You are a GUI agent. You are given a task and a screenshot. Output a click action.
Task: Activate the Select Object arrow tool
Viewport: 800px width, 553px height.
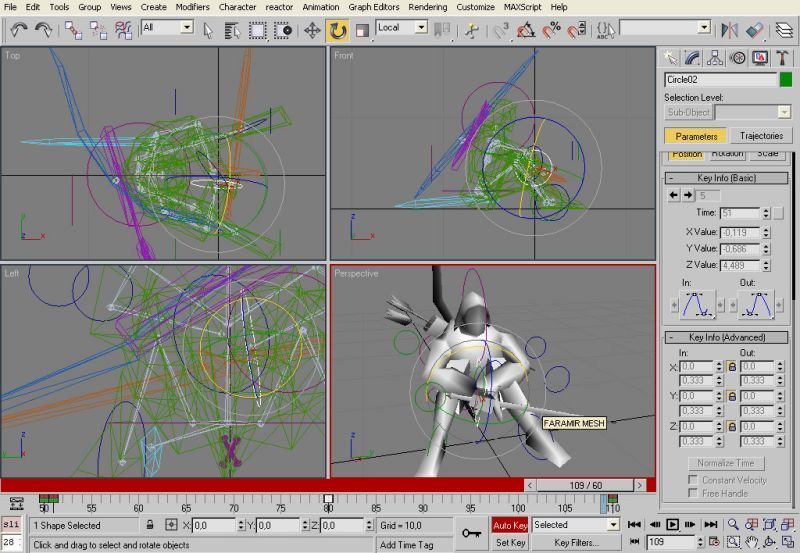tap(208, 31)
